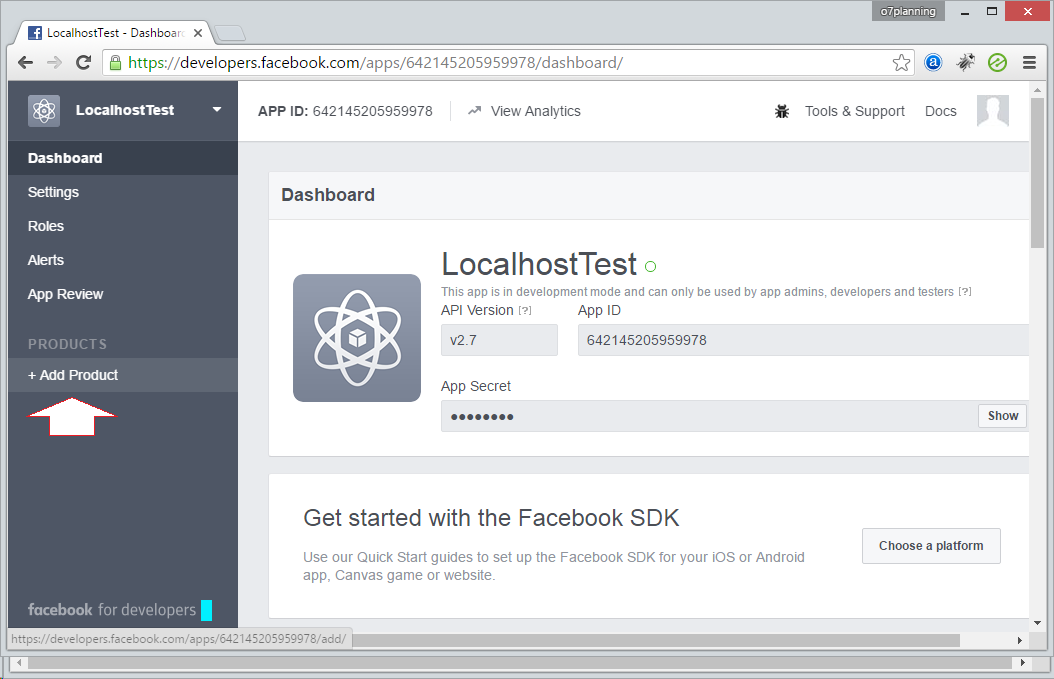Click the facebook for developers logo
Viewport: 1054px width, 679px height.
click(x=112, y=610)
